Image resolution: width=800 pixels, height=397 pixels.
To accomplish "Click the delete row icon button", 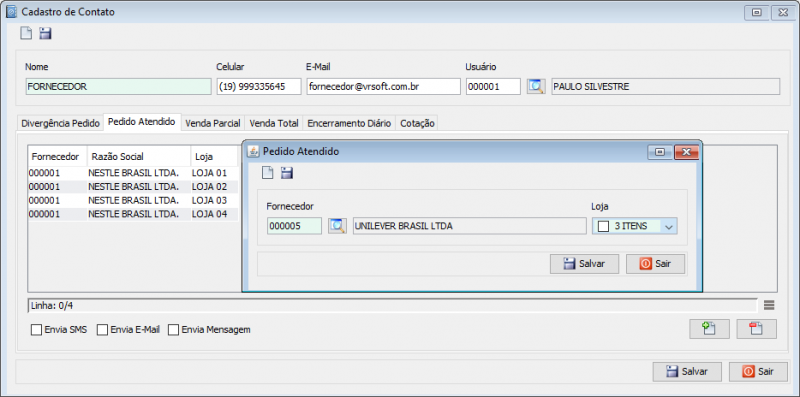I will [757, 329].
